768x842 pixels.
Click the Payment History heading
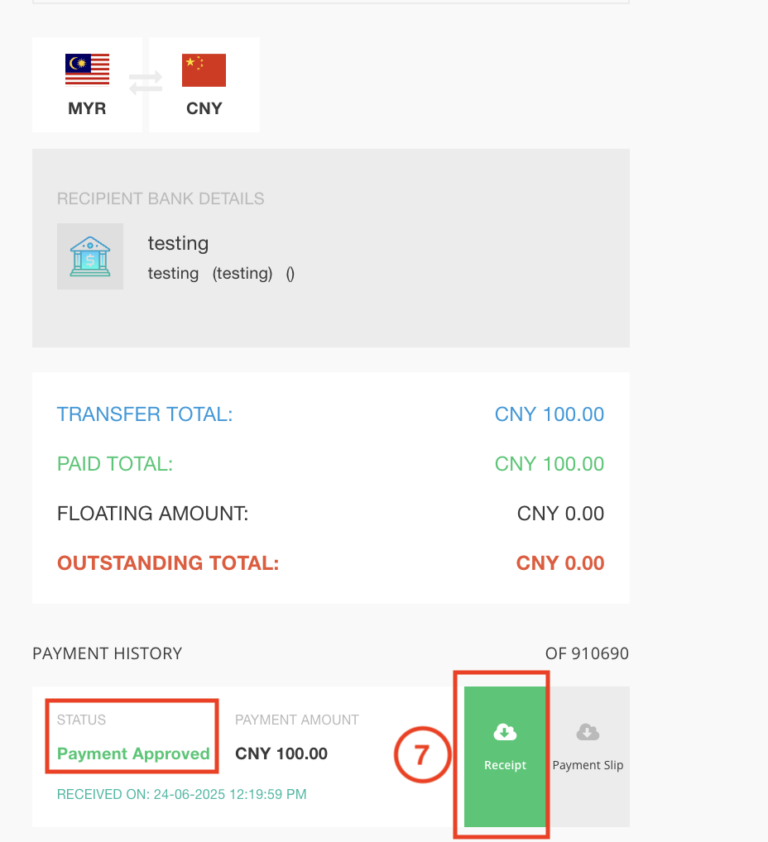pos(107,654)
